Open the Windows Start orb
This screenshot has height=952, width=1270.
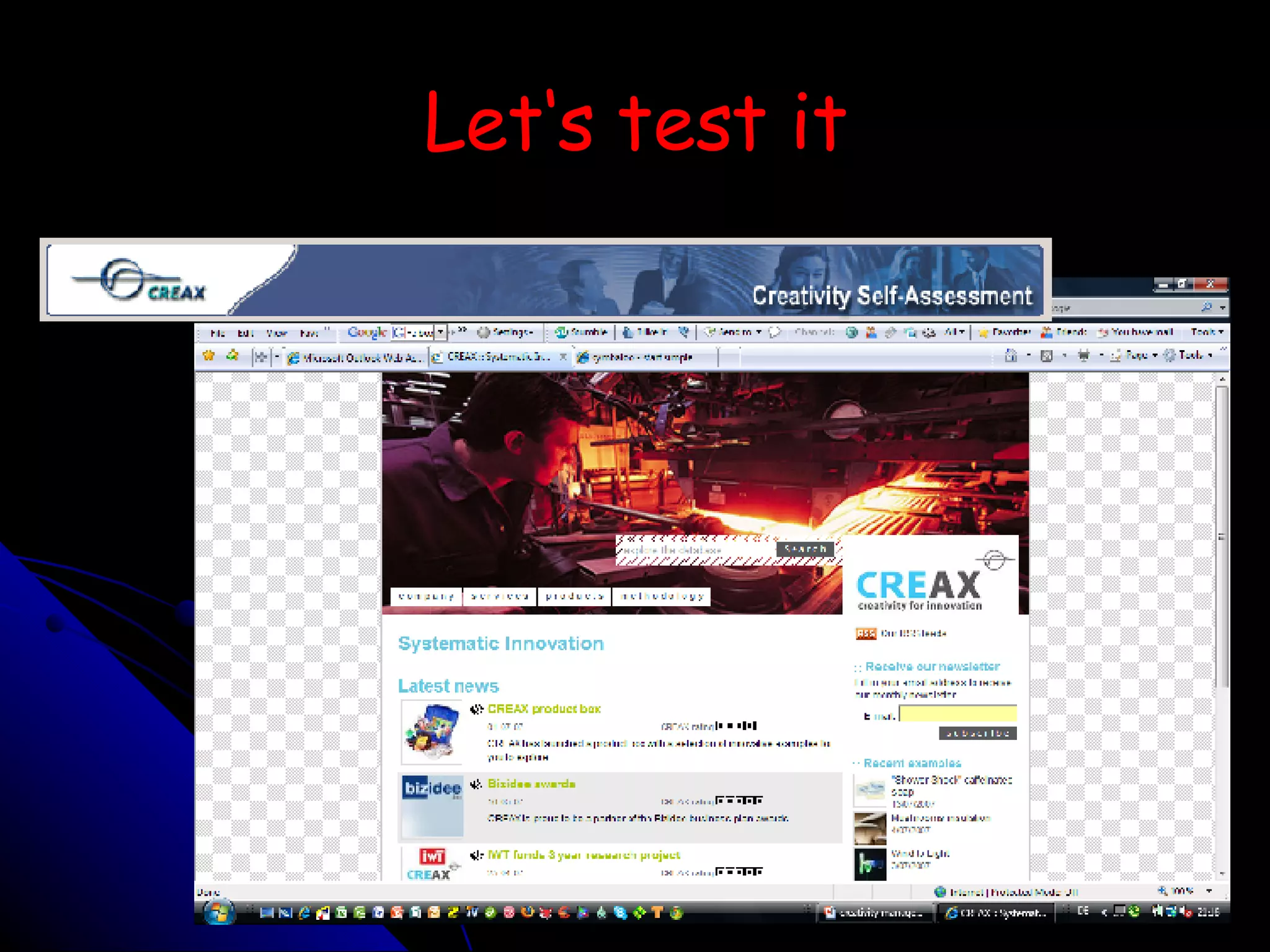pos(219,912)
